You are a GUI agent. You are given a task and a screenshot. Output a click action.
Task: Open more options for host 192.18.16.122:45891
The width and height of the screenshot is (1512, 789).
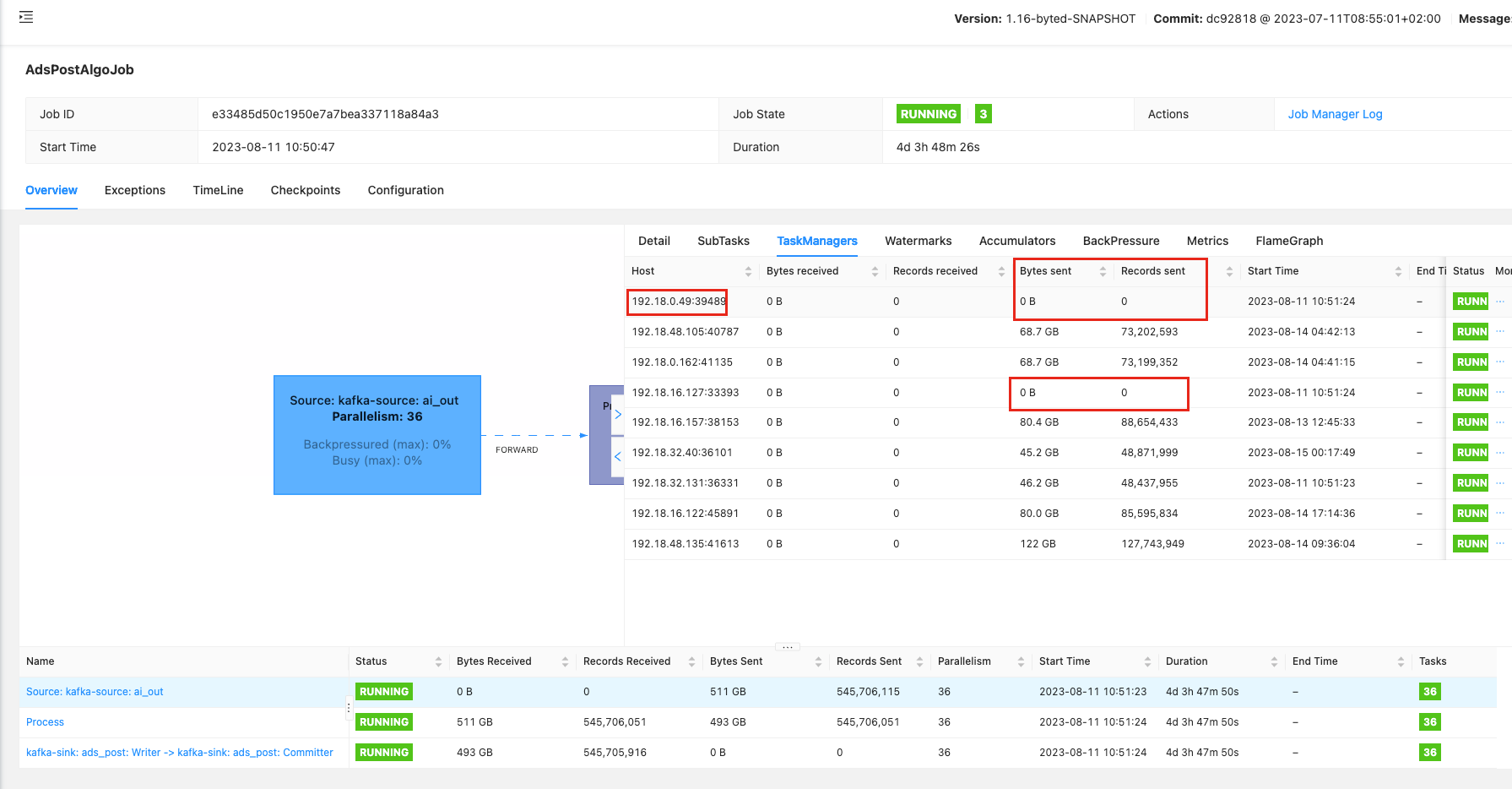click(x=1500, y=514)
